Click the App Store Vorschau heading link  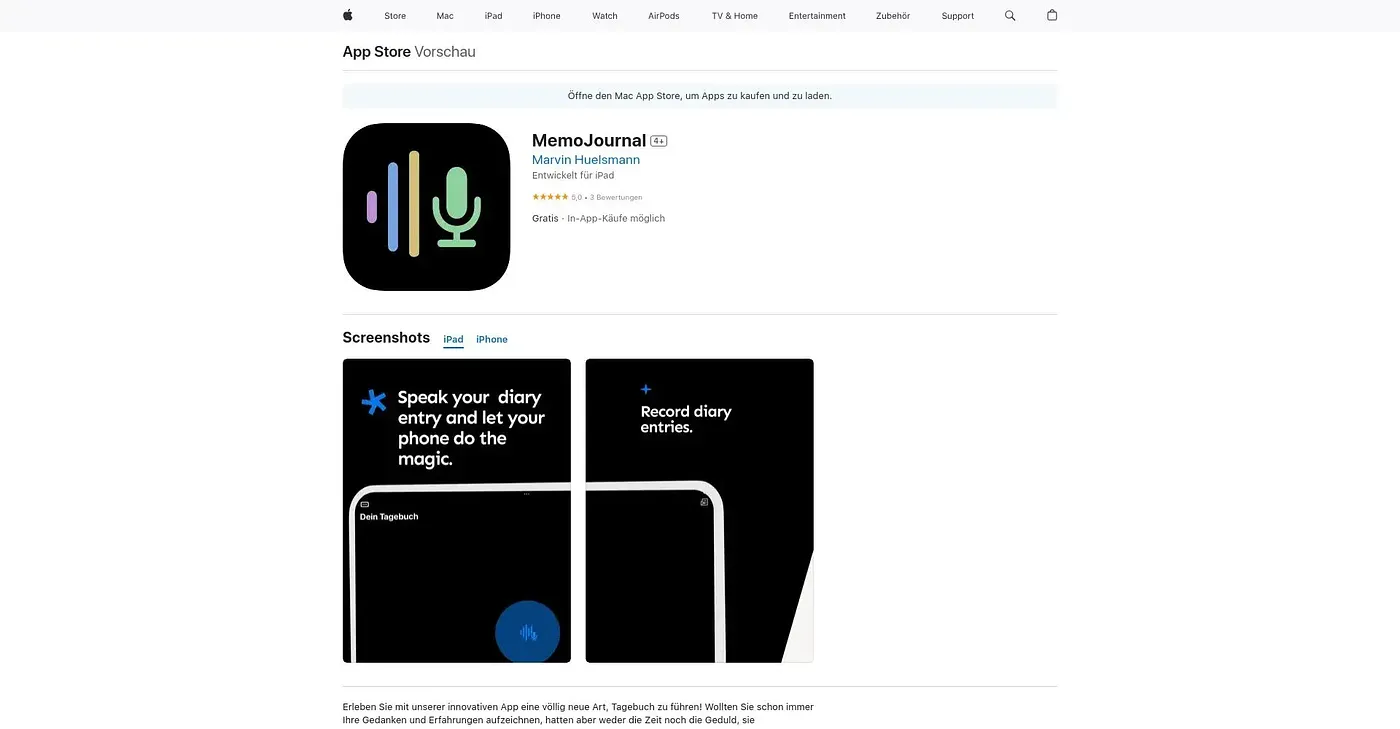click(x=409, y=52)
